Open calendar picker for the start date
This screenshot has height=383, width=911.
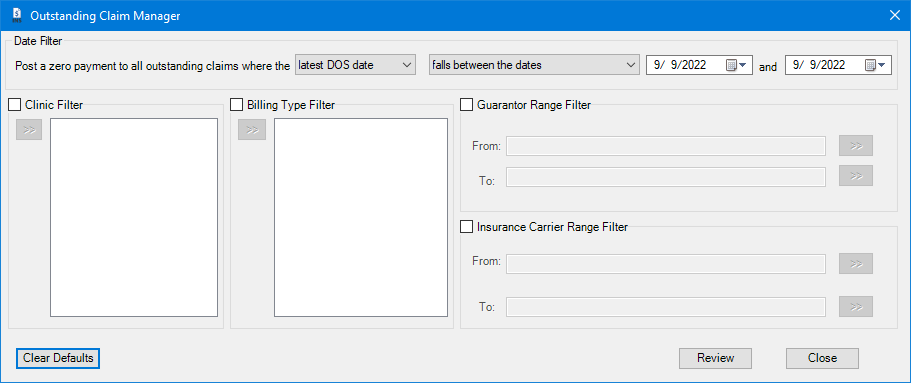point(737,66)
